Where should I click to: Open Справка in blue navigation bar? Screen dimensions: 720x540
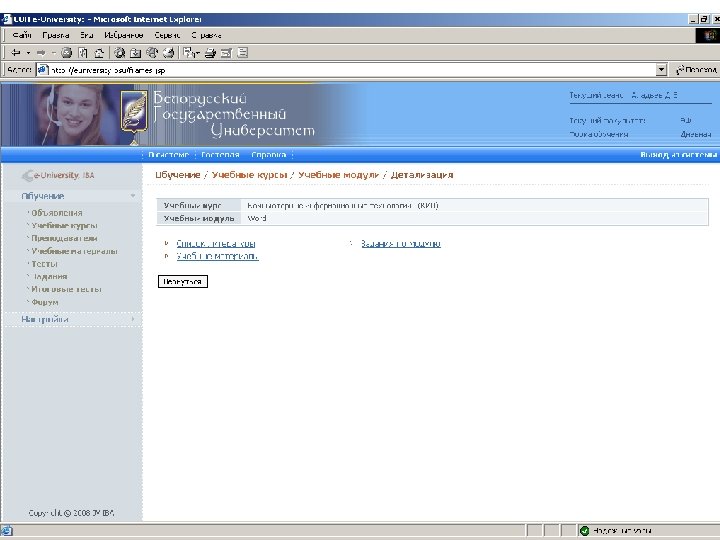(x=269, y=155)
